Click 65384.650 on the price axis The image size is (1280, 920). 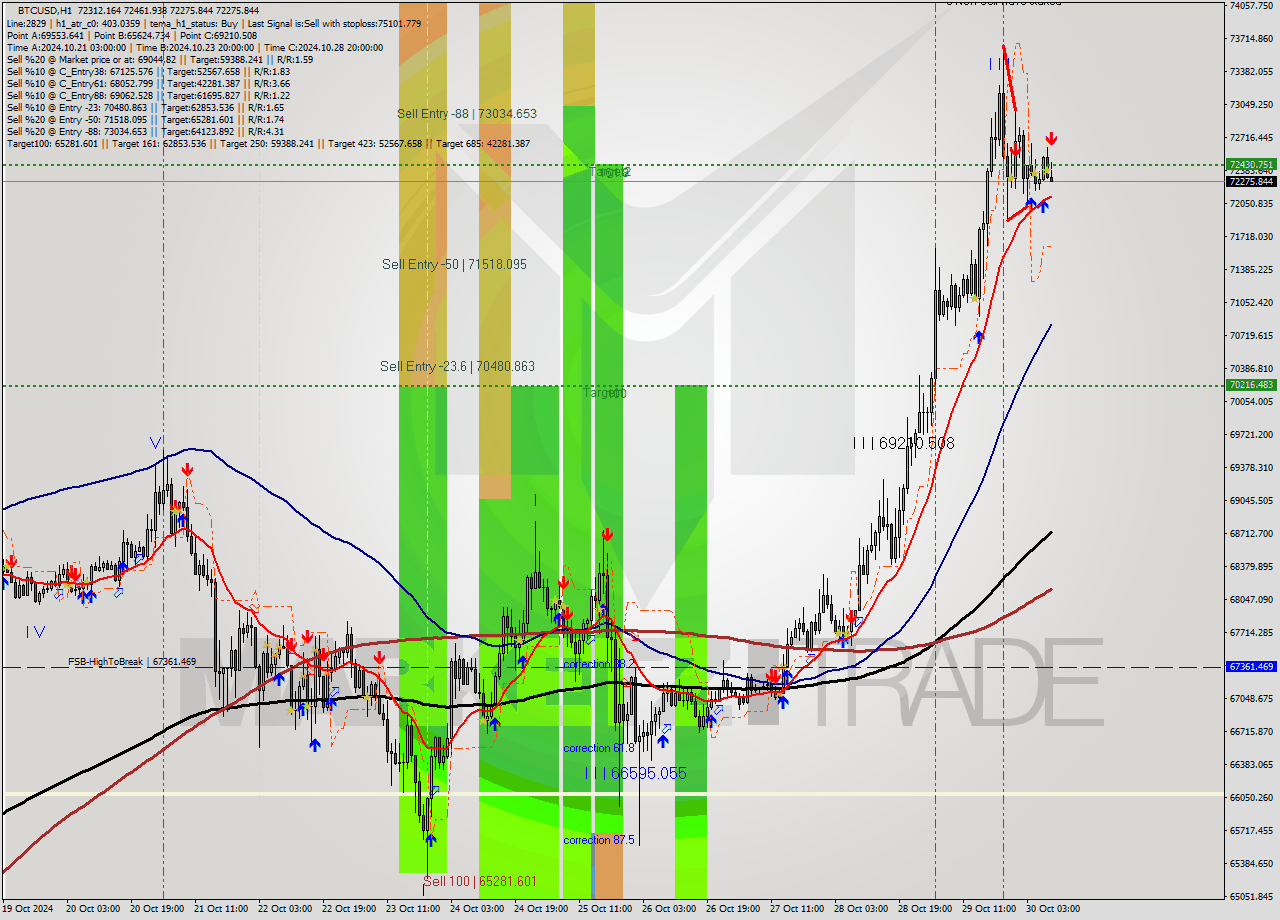(1251, 863)
